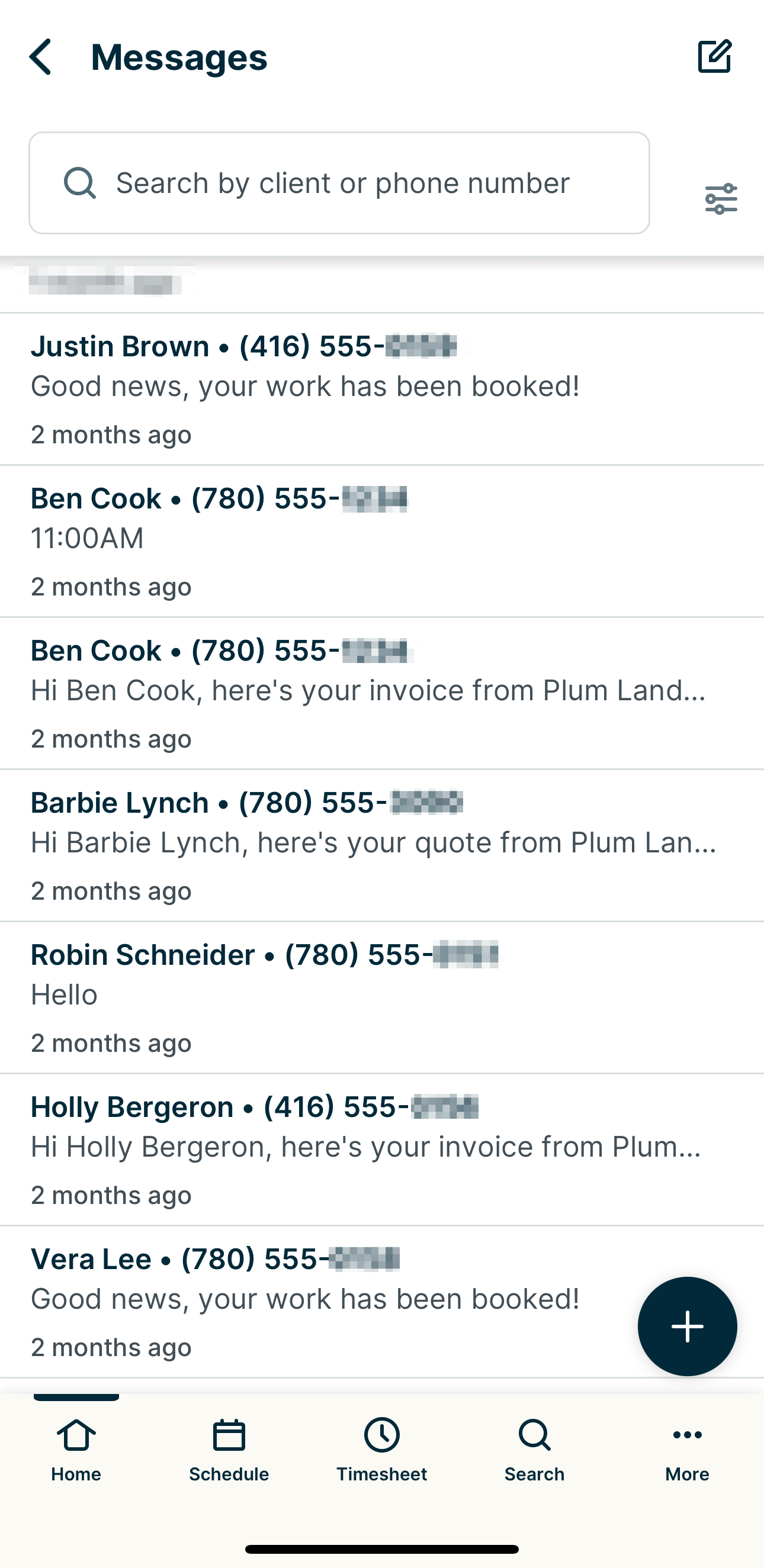Go to the Home tab
Screen dimensions: 764x1568
76,1451
